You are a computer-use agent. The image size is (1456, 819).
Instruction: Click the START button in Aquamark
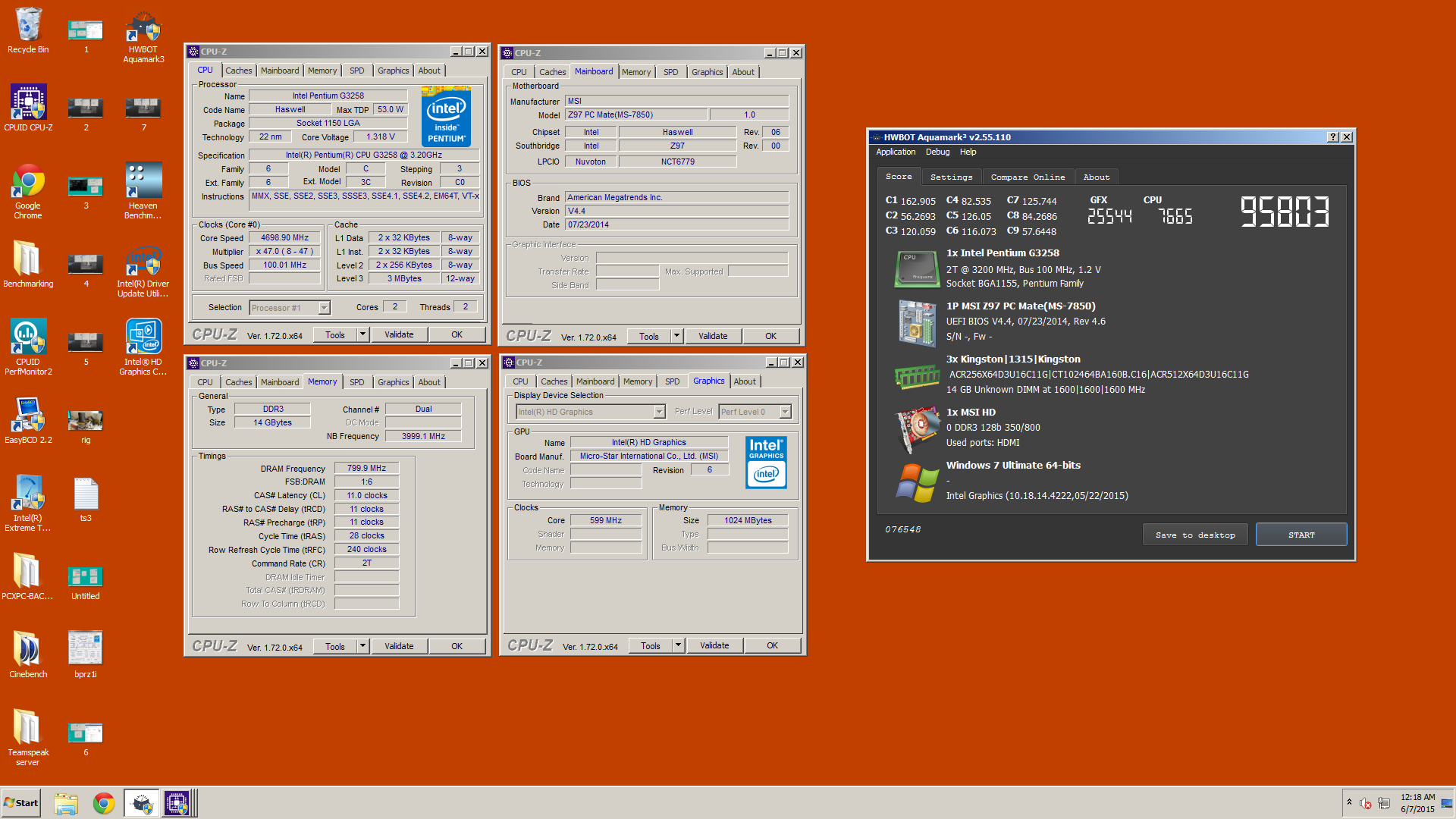(1301, 535)
